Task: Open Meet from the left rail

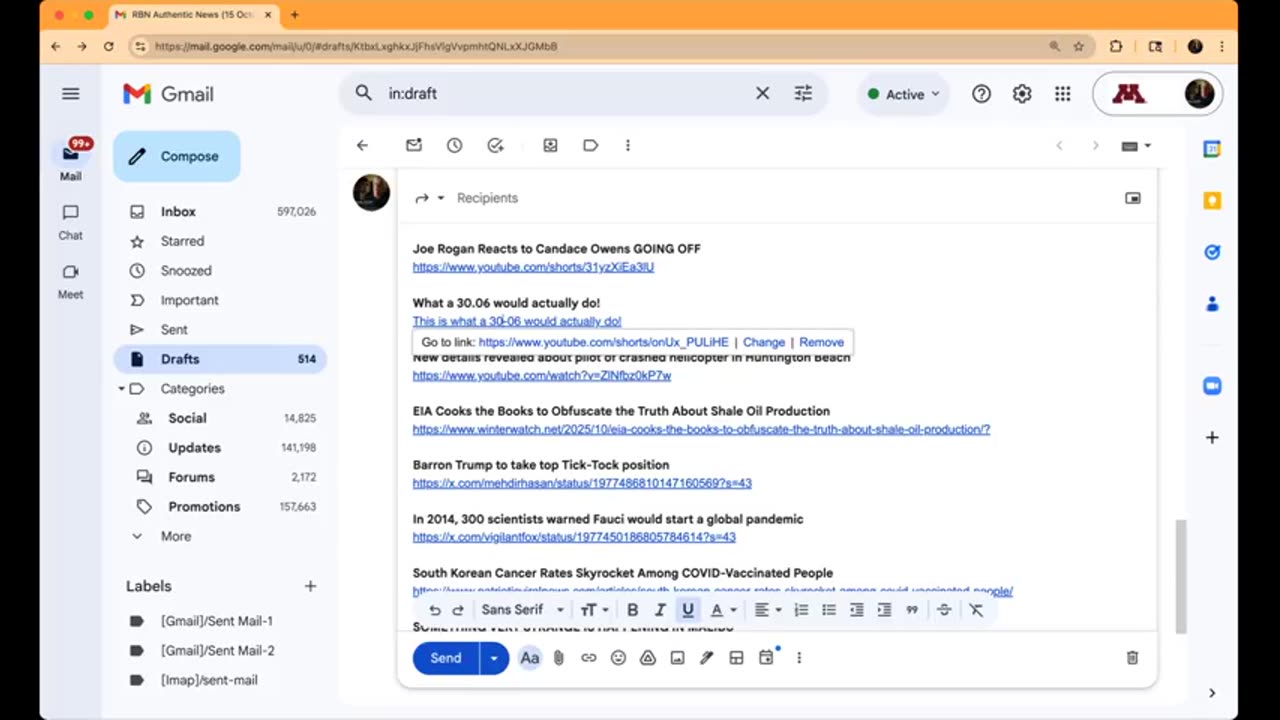Action: tap(70, 281)
